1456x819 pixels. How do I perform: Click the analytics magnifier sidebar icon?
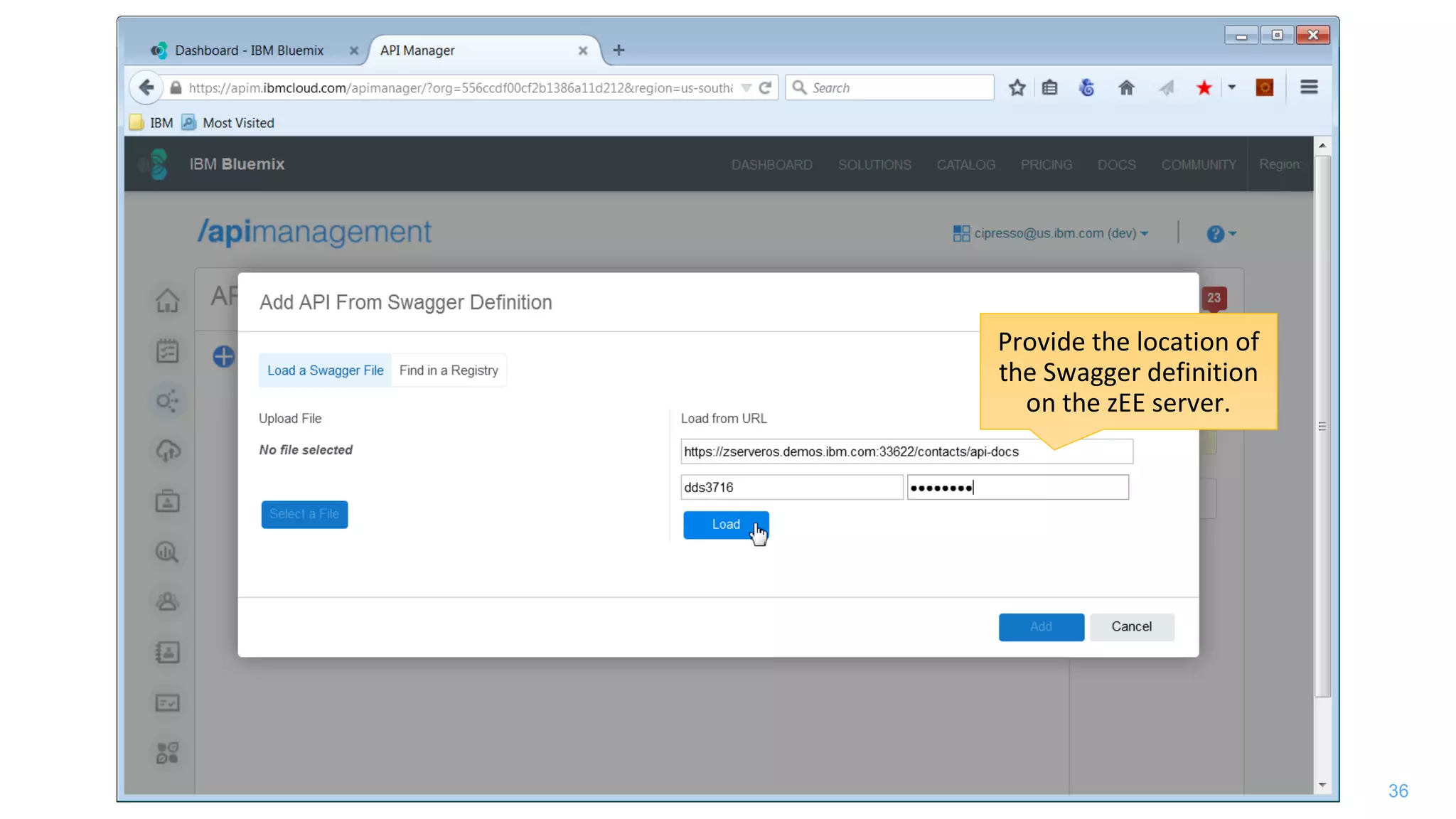click(167, 552)
